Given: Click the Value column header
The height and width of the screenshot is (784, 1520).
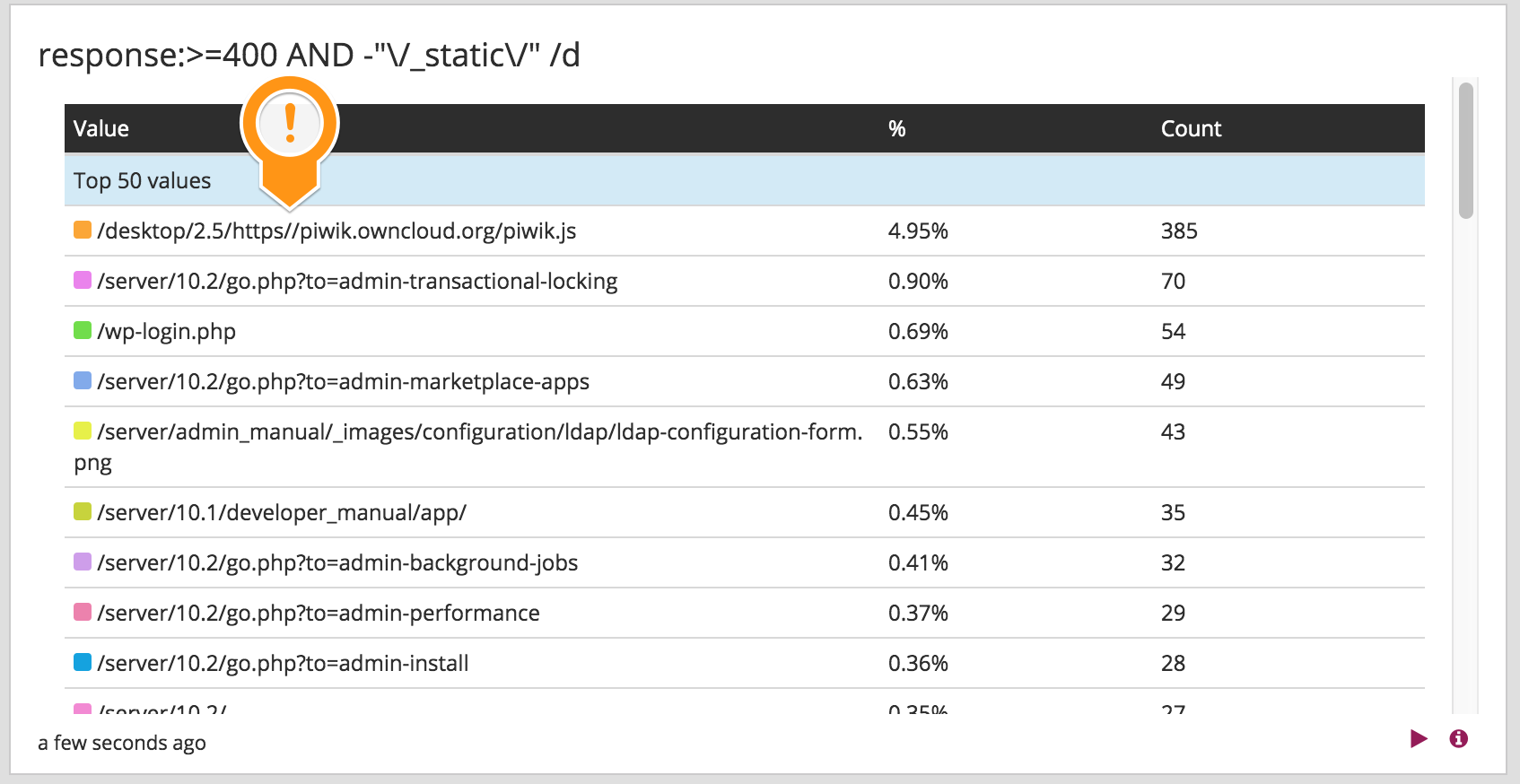Looking at the screenshot, I should pos(101,128).
